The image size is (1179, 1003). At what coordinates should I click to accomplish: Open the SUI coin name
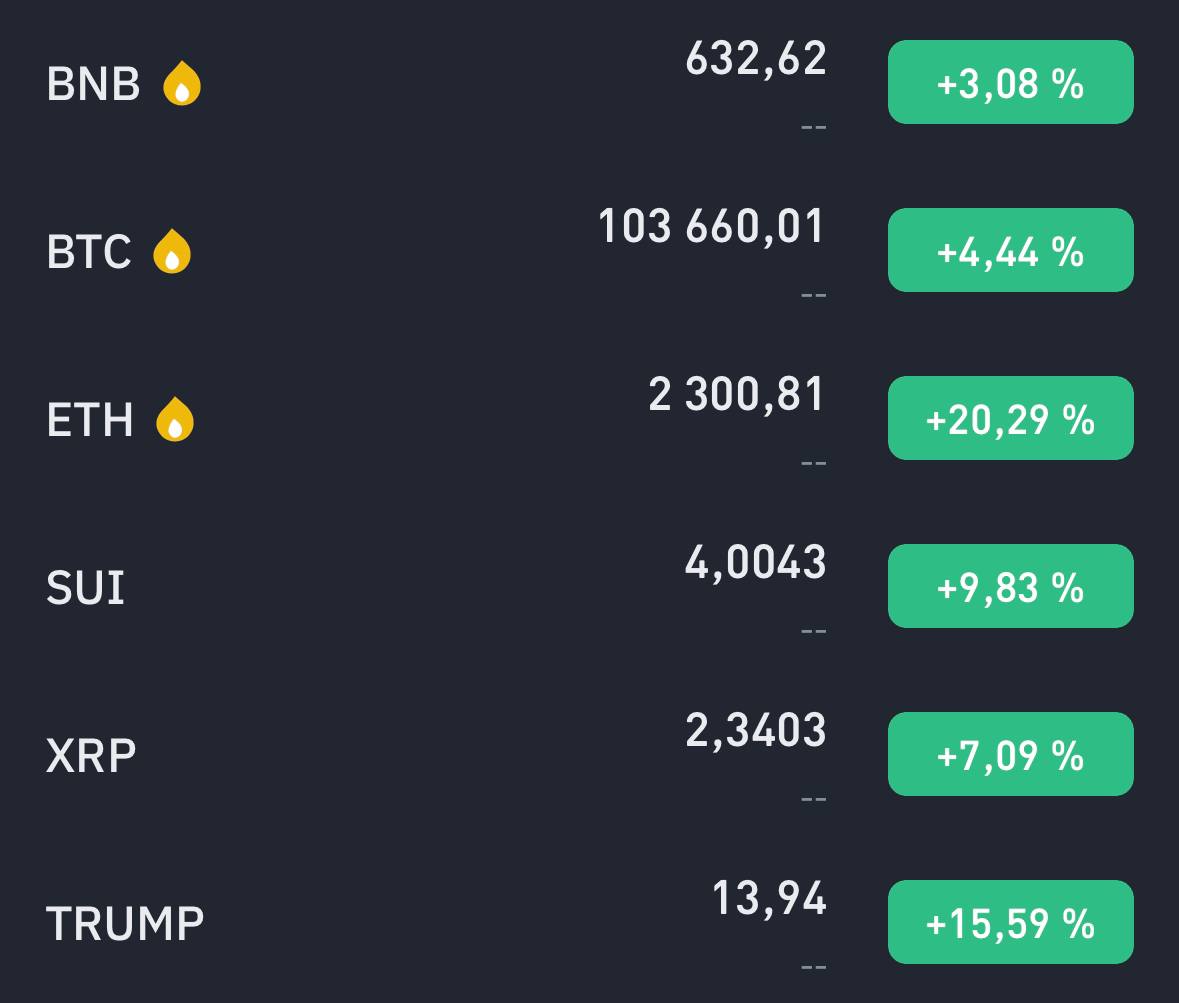[x=86, y=587]
